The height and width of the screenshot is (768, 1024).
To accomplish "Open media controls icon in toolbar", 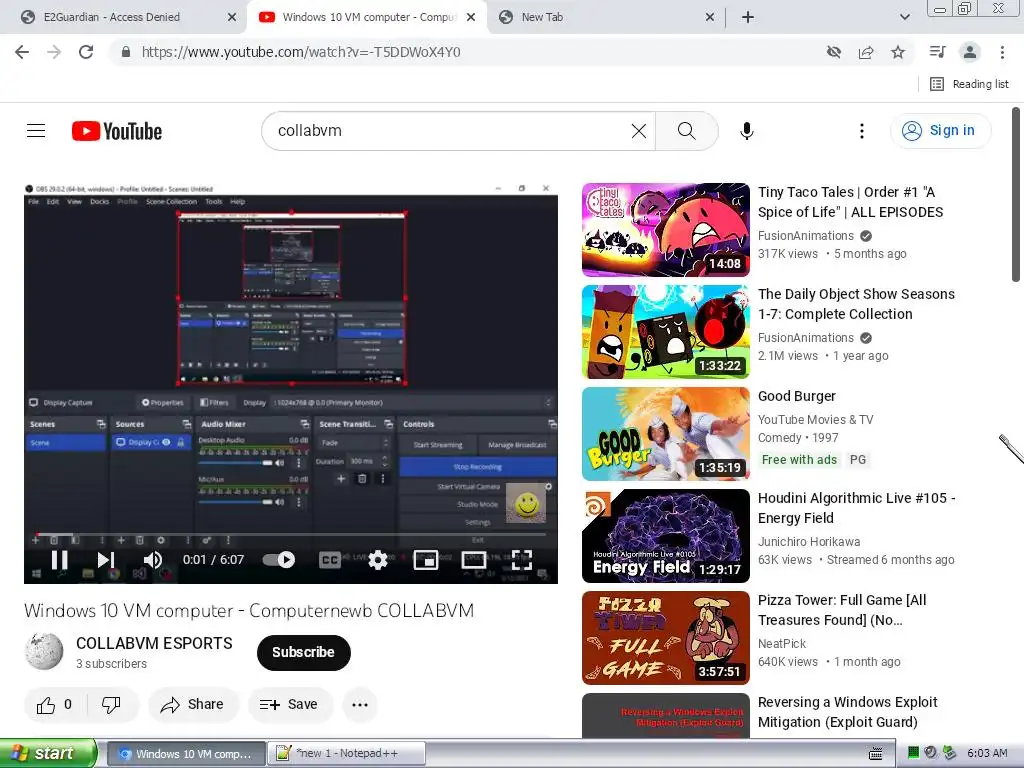I will tap(937, 52).
